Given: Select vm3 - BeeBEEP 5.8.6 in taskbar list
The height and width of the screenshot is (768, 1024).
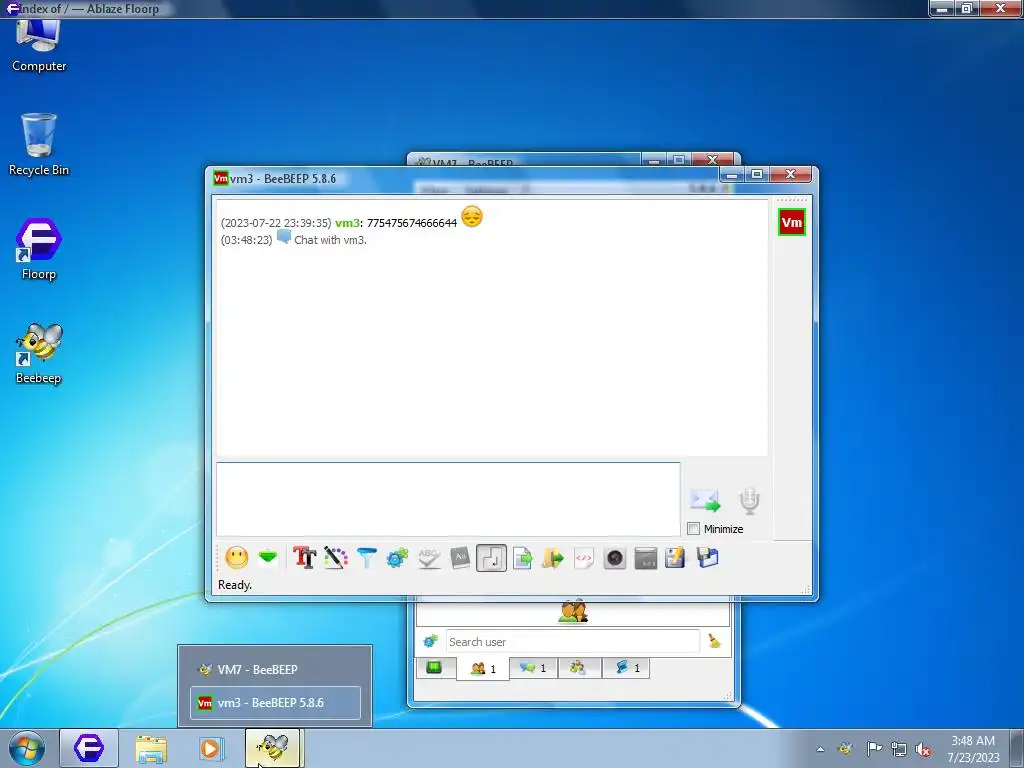Looking at the screenshot, I should 275,703.
